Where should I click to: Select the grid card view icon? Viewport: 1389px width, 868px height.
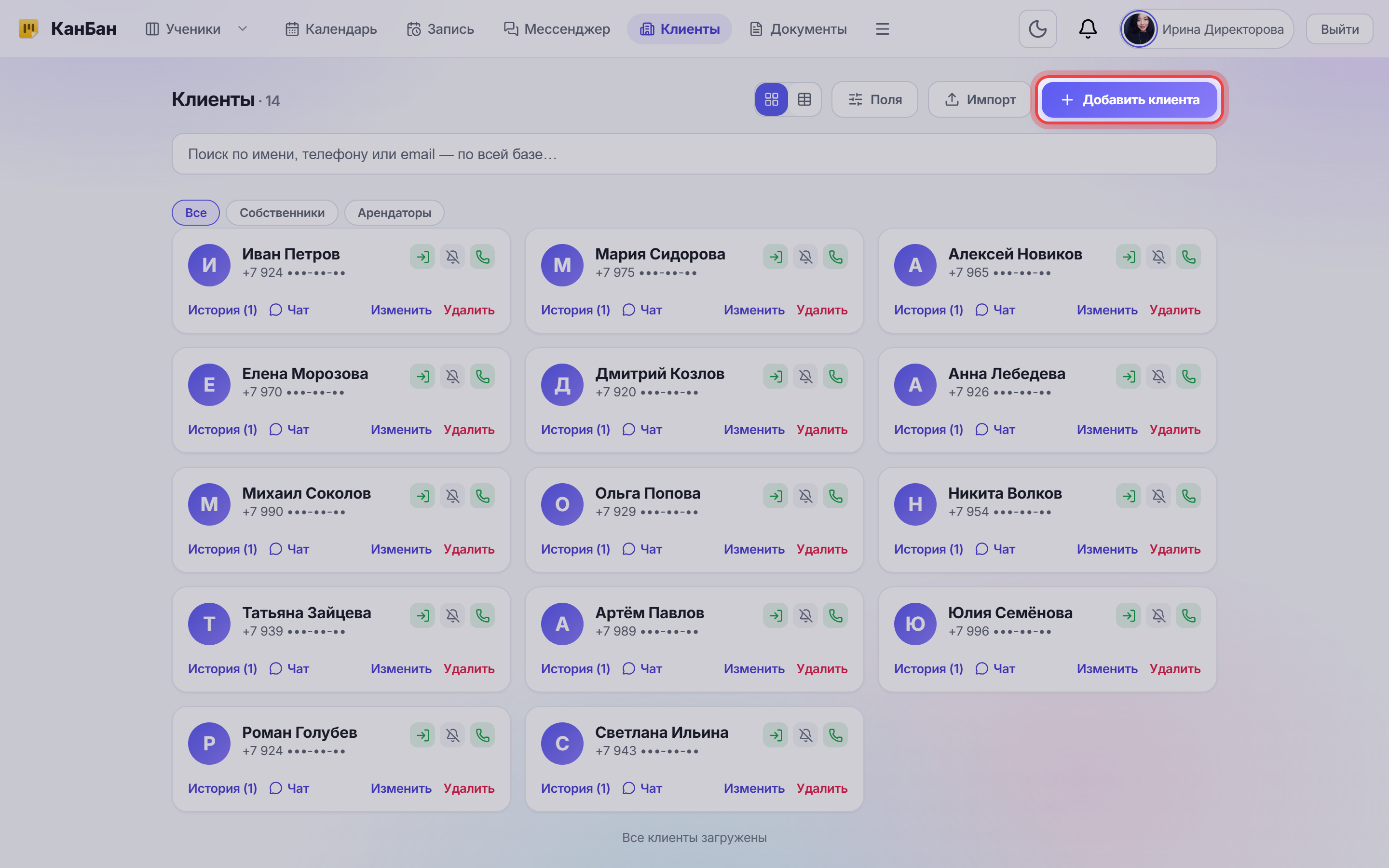771,99
